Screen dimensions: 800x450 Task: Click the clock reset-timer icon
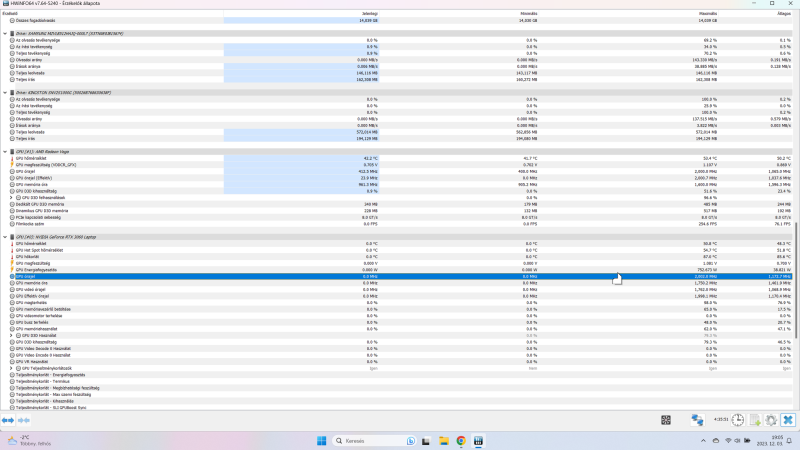point(738,420)
